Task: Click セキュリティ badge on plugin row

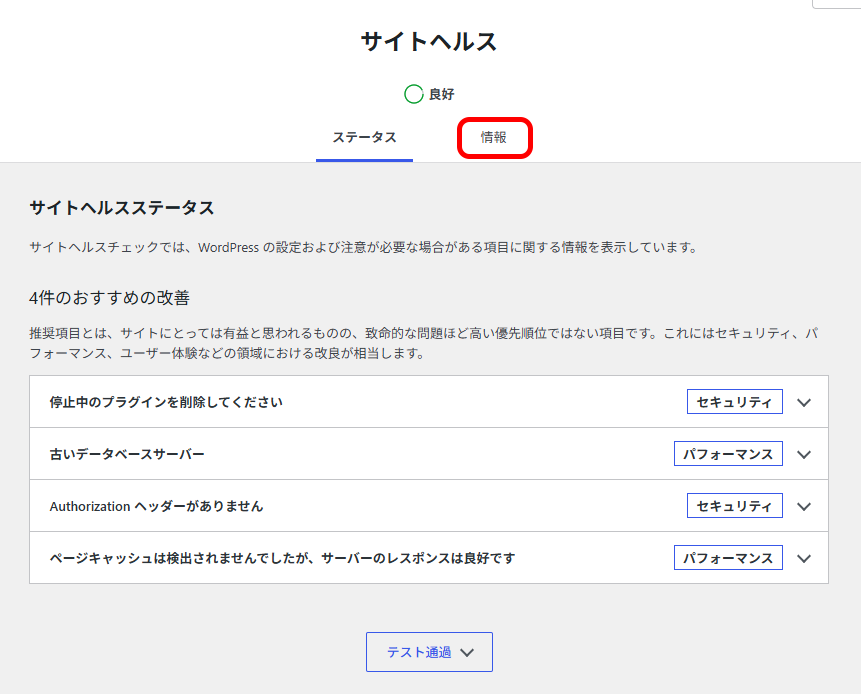Action: (735, 402)
